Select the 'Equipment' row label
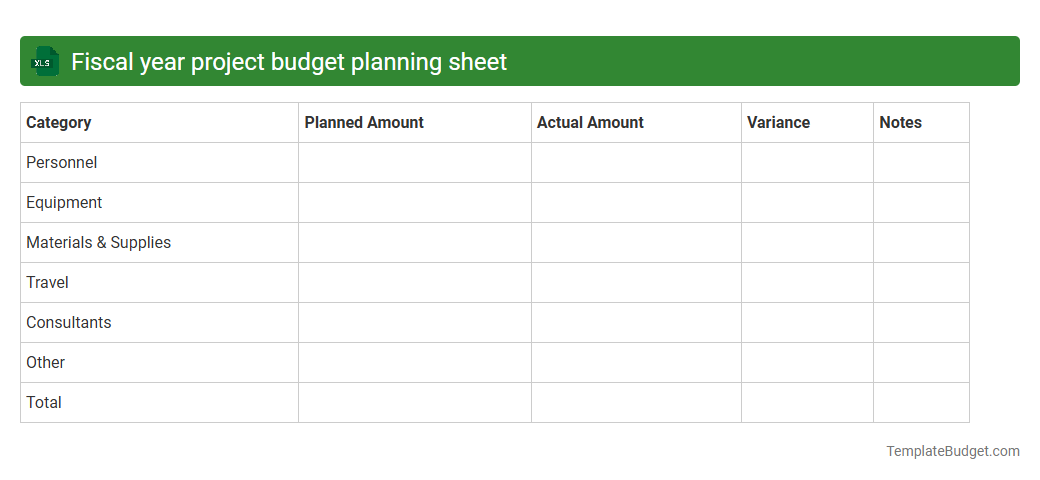This screenshot has width=1040, height=480. point(64,203)
